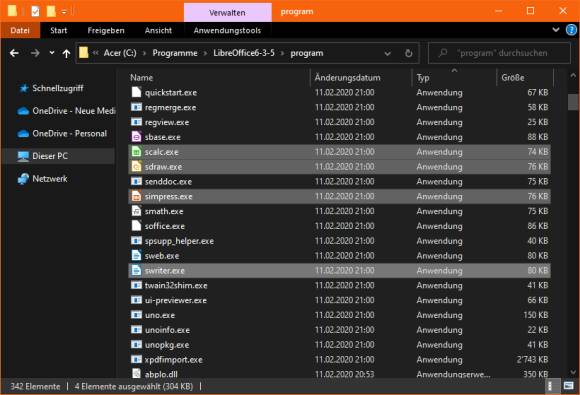Click the scroll up arrow of the file list
Screen dimensions: 580x395
pyautogui.click(x=573, y=75)
